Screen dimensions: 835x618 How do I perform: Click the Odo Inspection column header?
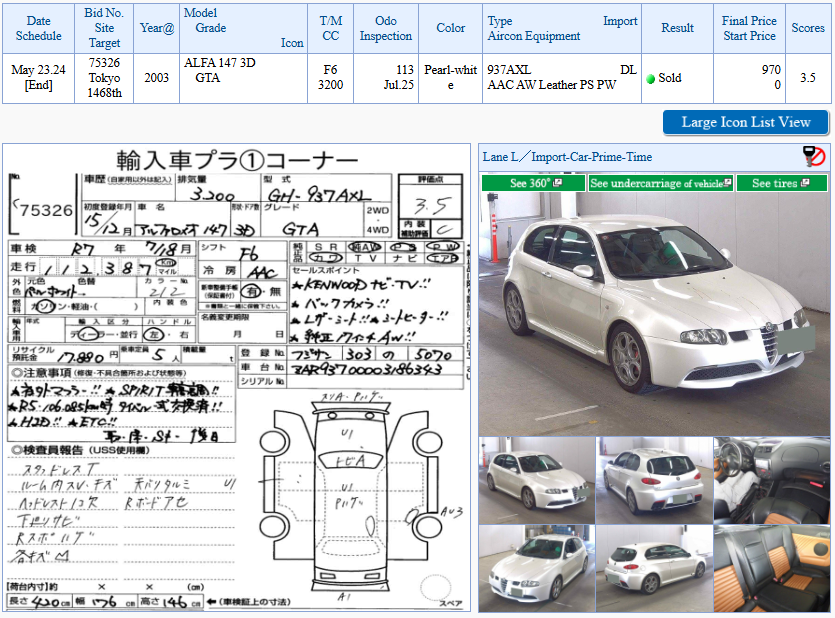tap(385, 28)
